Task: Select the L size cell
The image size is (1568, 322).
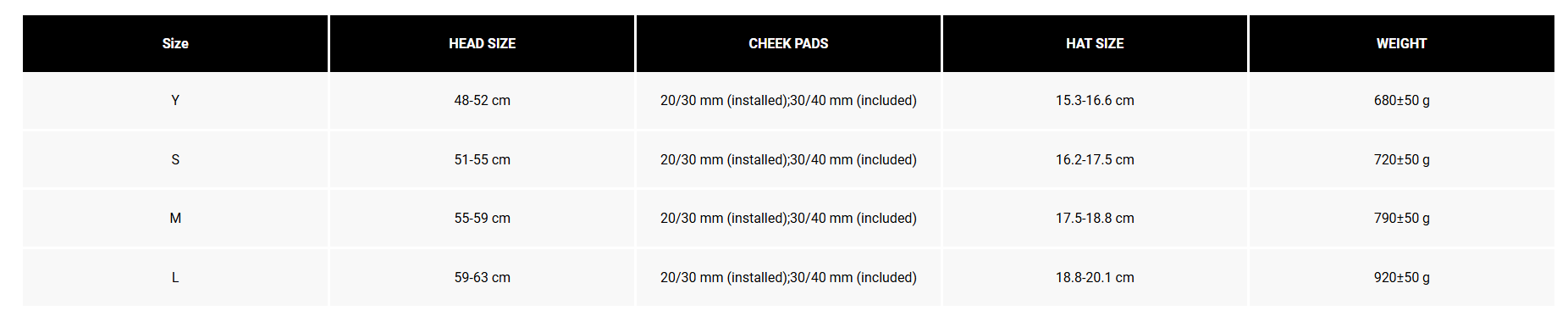Action: point(175,277)
